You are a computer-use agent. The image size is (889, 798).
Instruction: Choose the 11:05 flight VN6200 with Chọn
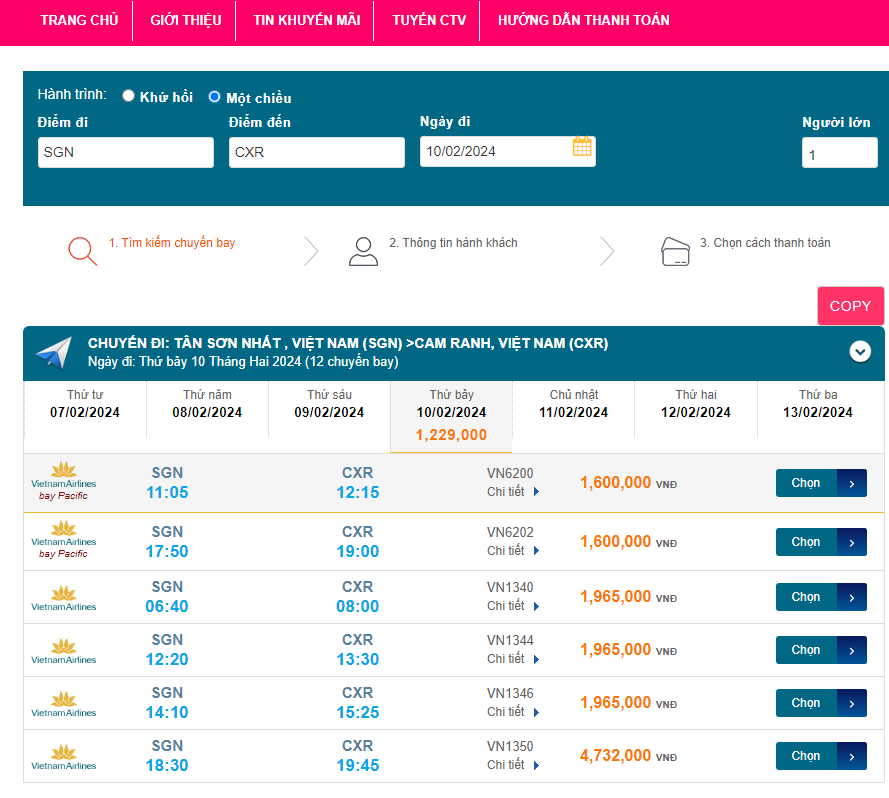[820, 483]
